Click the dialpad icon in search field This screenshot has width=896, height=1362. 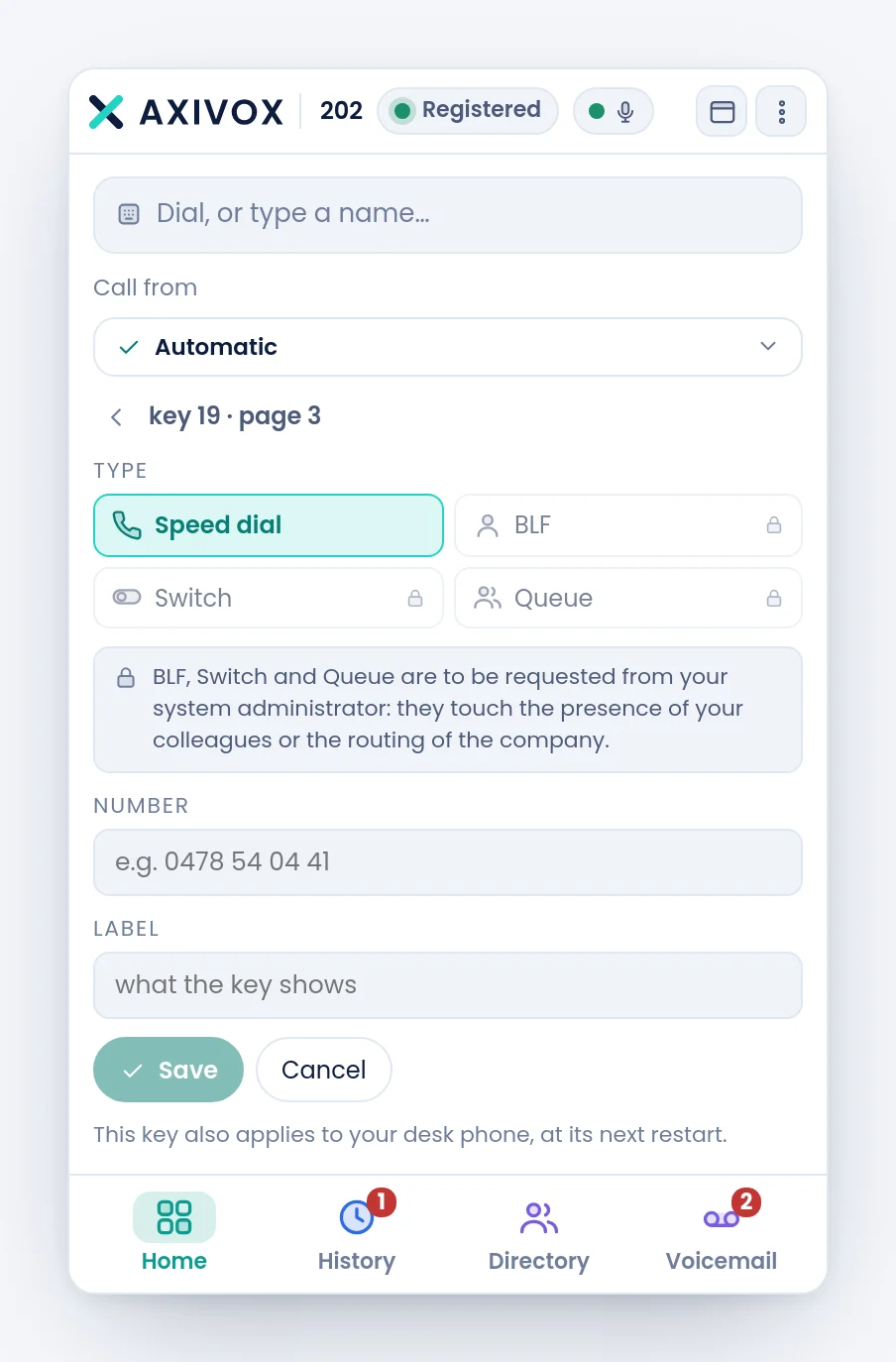point(129,214)
